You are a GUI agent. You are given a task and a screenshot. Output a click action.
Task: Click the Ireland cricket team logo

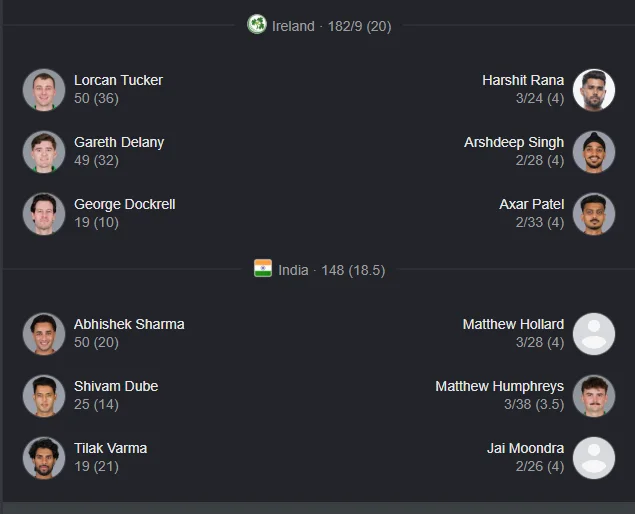[257, 24]
